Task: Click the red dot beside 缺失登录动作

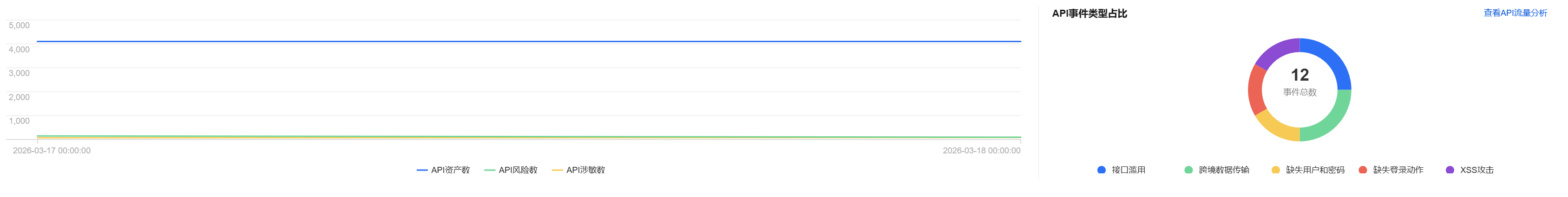Action: pos(1362,170)
